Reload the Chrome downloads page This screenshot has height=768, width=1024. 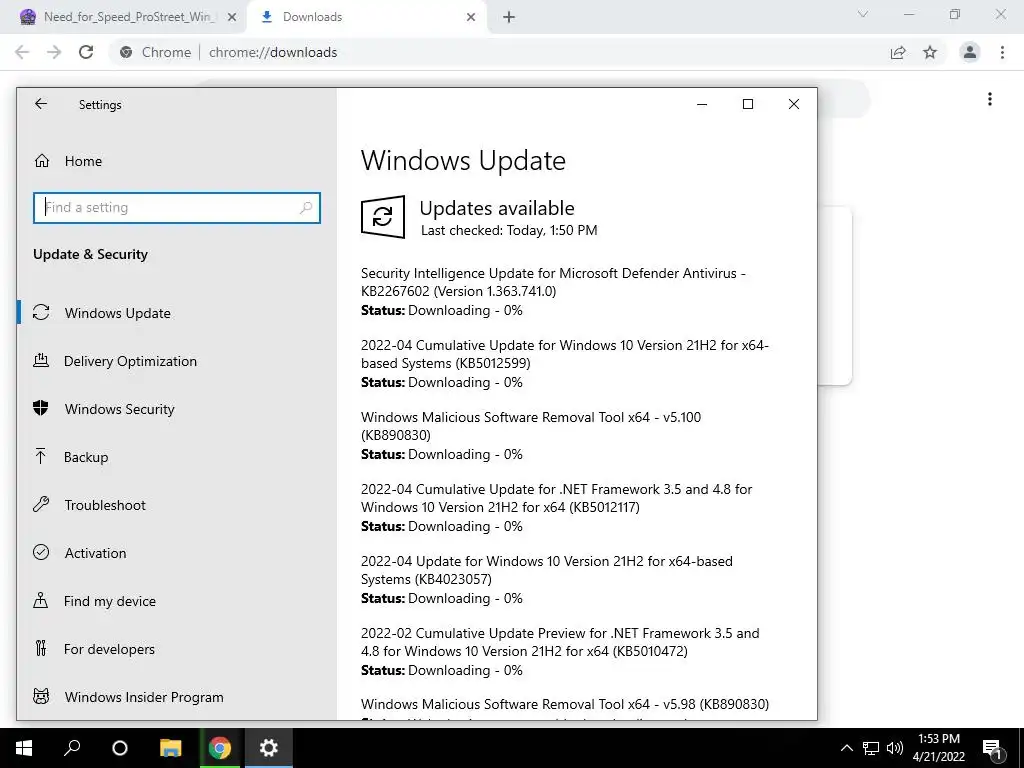pyautogui.click(x=86, y=52)
